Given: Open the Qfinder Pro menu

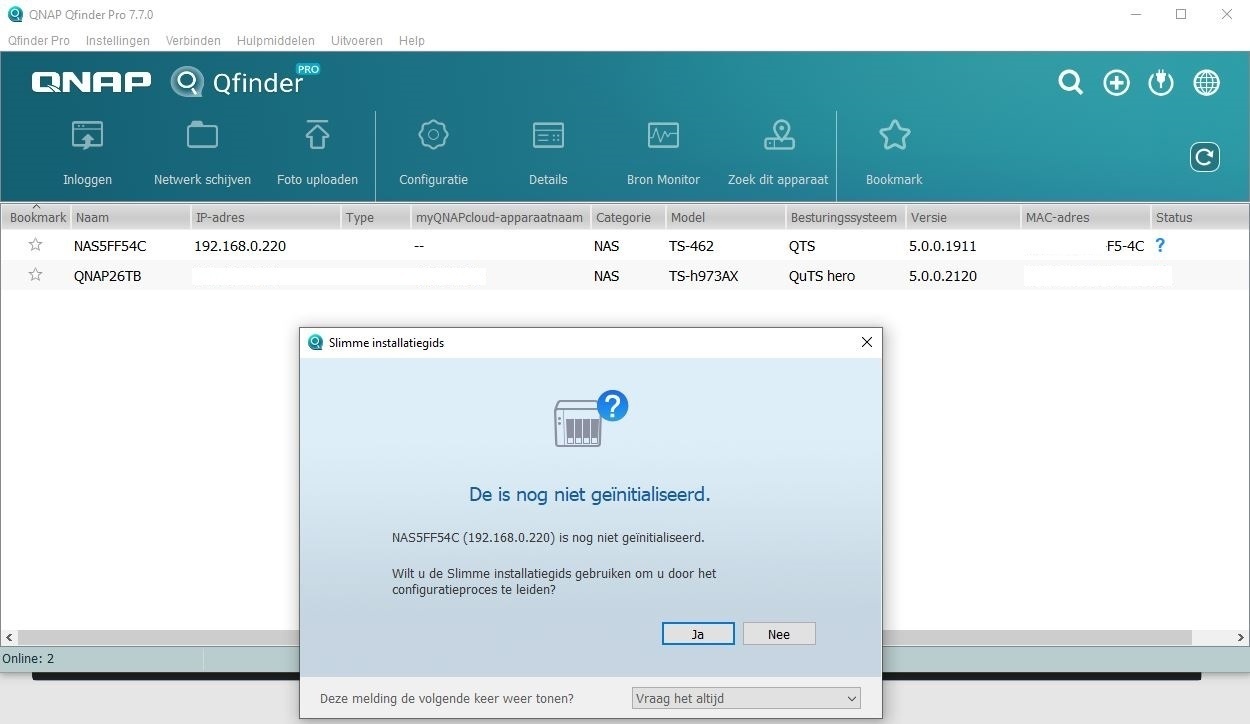Looking at the screenshot, I should [39, 41].
